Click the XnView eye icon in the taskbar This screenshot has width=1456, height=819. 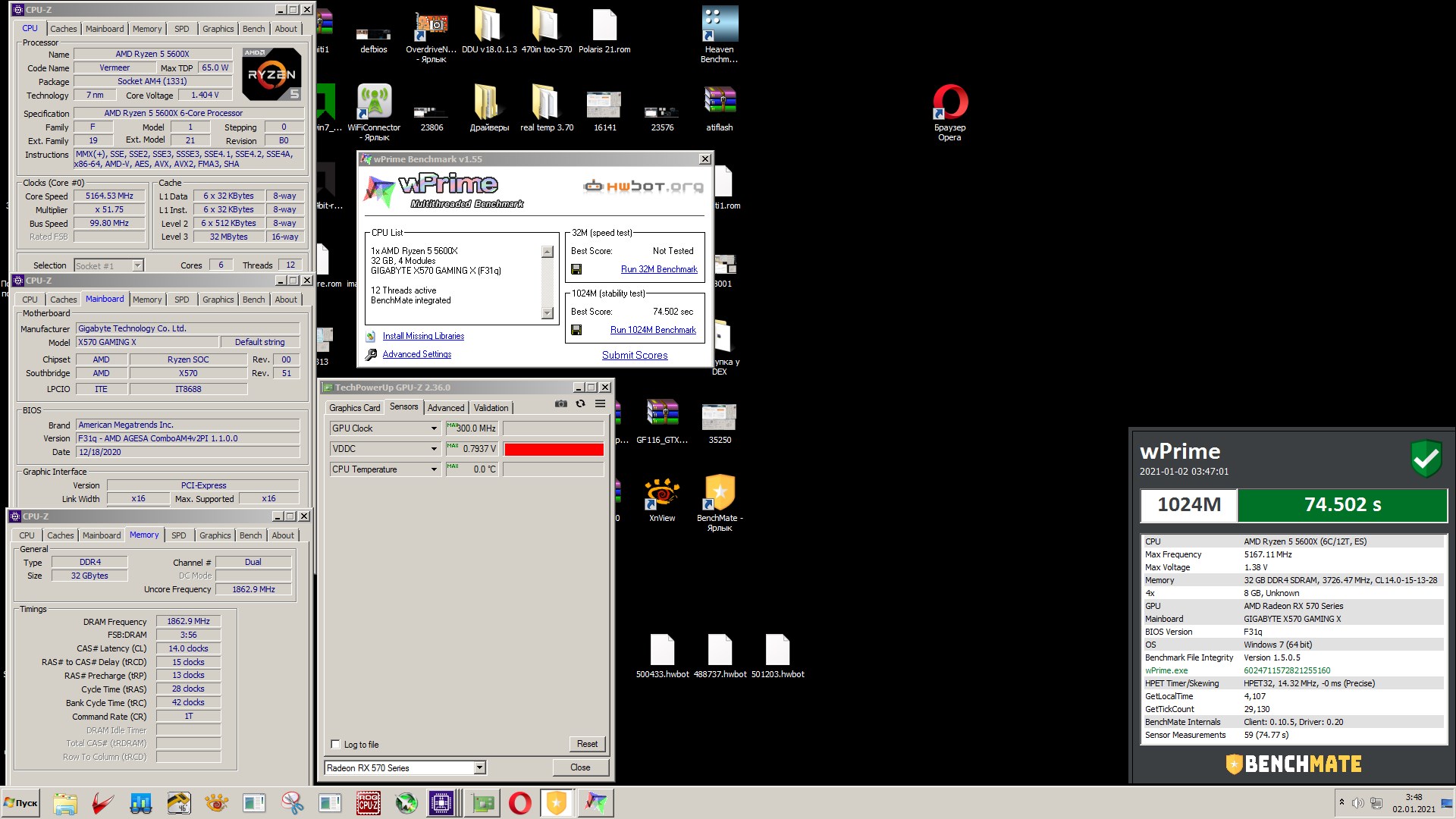tap(216, 803)
